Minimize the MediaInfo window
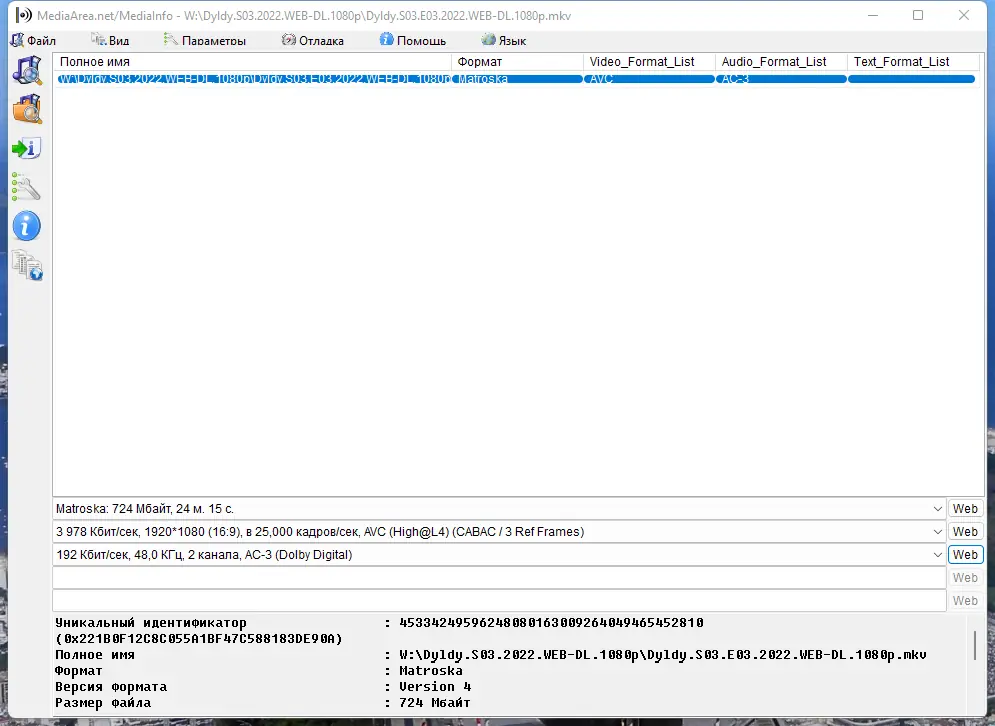This screenshot has height=726, width=995. pos(873,15)
